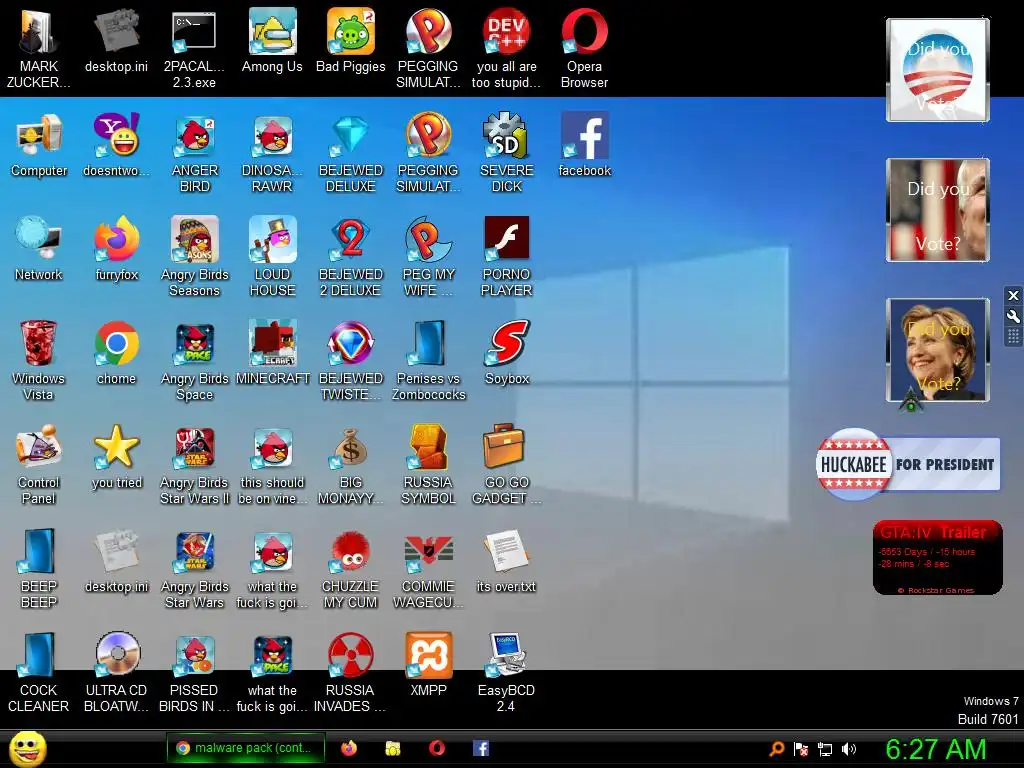Open the its over.txt file
The height and width of the screenshot is (768, 1024).
pos(507,561)
